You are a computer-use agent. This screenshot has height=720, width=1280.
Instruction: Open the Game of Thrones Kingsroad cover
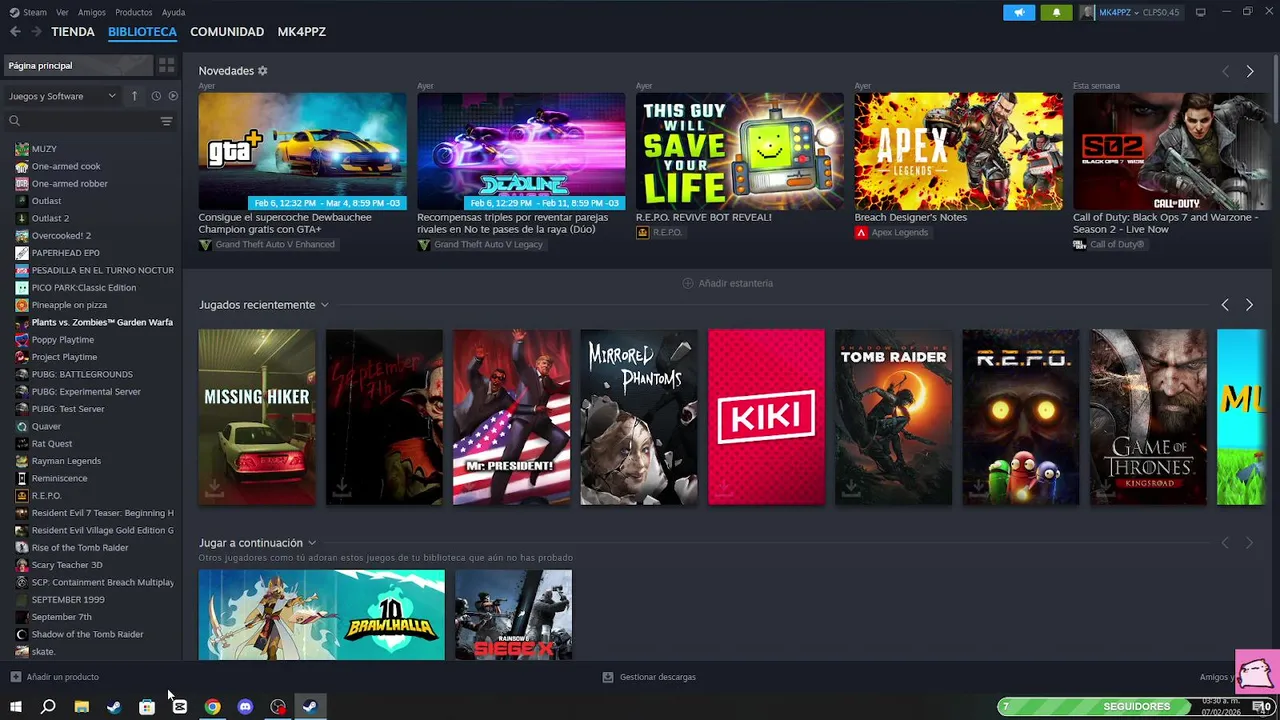point(1148,417)
